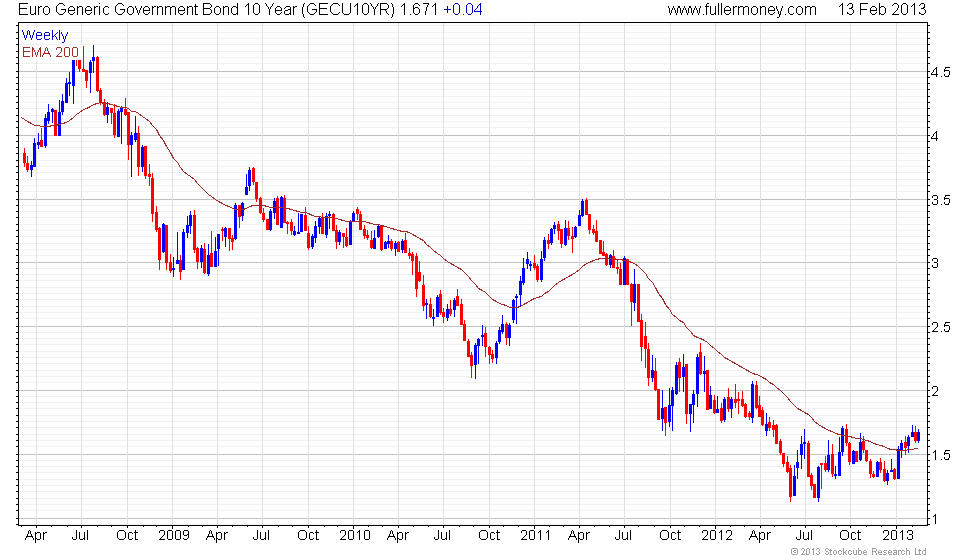Click the Oct label just before 2009
Image resolution: width=980 pixels, height=560 pixels.
(128, 536)
